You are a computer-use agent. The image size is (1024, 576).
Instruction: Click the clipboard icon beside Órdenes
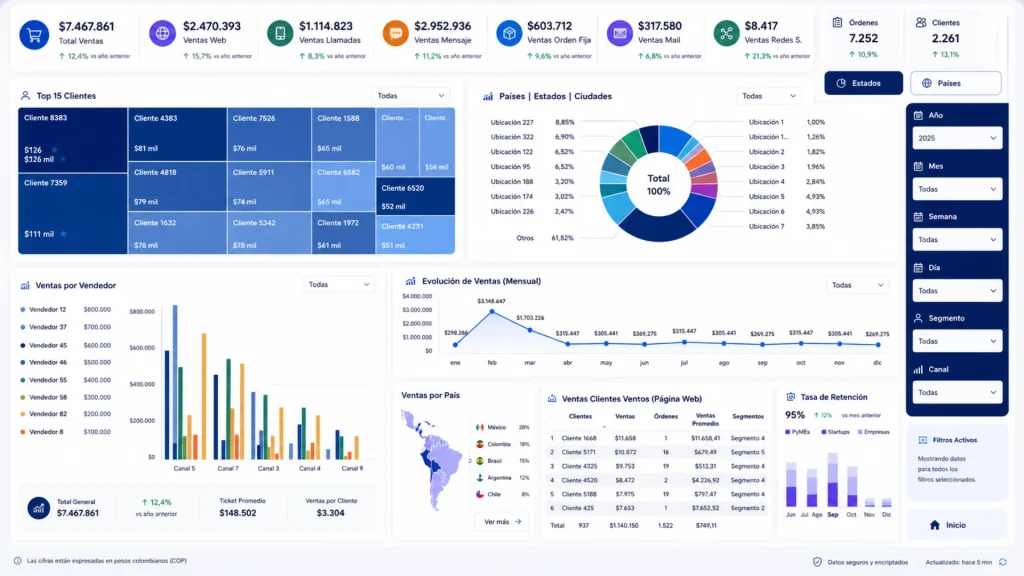(x=837, y=22)
